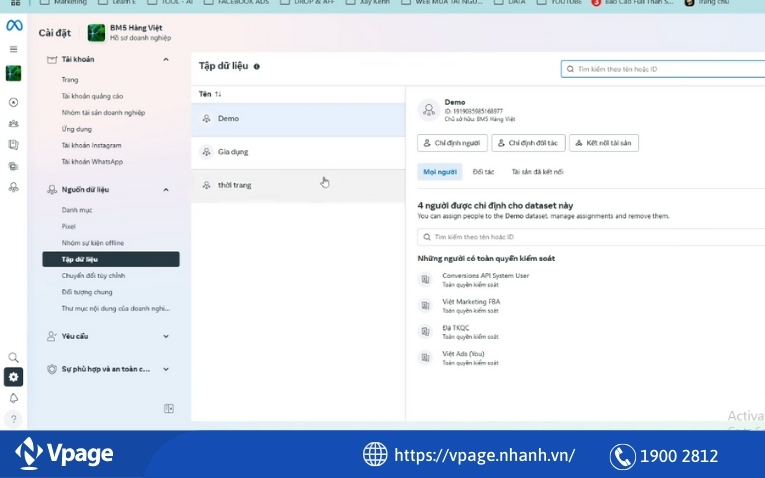The width and height of the screenshot is (765, 478).
Task: Click the settings gear icon
Action: 14,377
